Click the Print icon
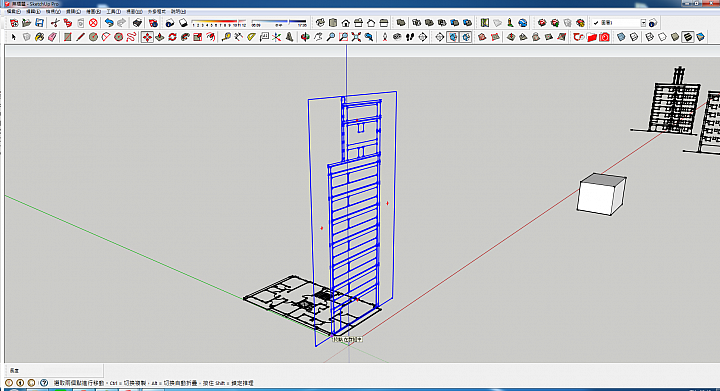This screenshot has height=391, width=720. (x=137, y=22)
